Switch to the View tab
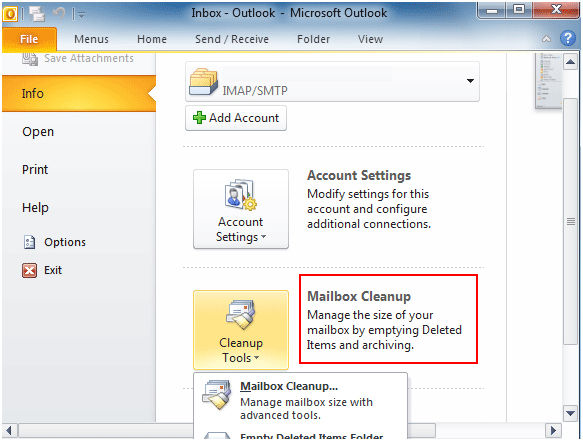This screenshot has height=441, width=583. pos(370,39)
